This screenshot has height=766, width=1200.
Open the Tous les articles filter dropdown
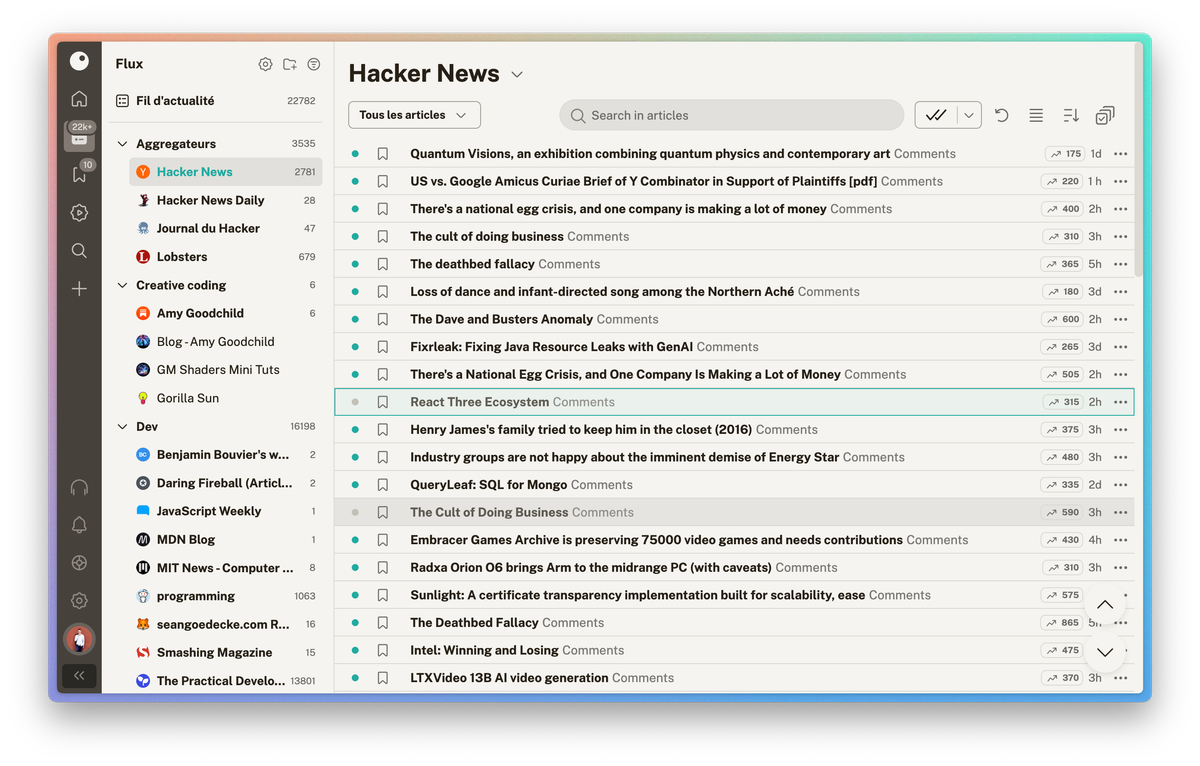[x=414, y=115]
